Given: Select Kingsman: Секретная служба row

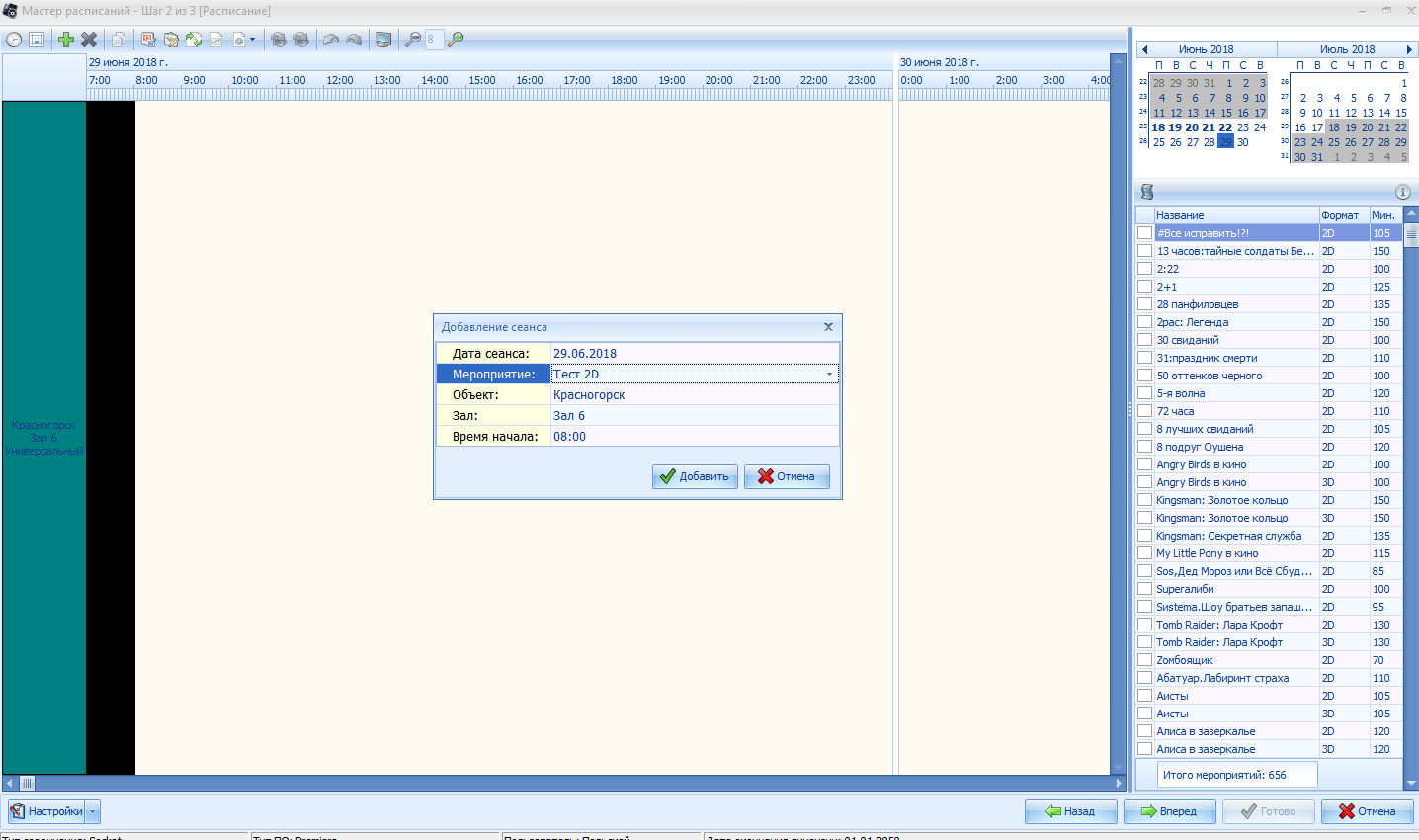Looking at the screenshot, I should coord(1269,536).
